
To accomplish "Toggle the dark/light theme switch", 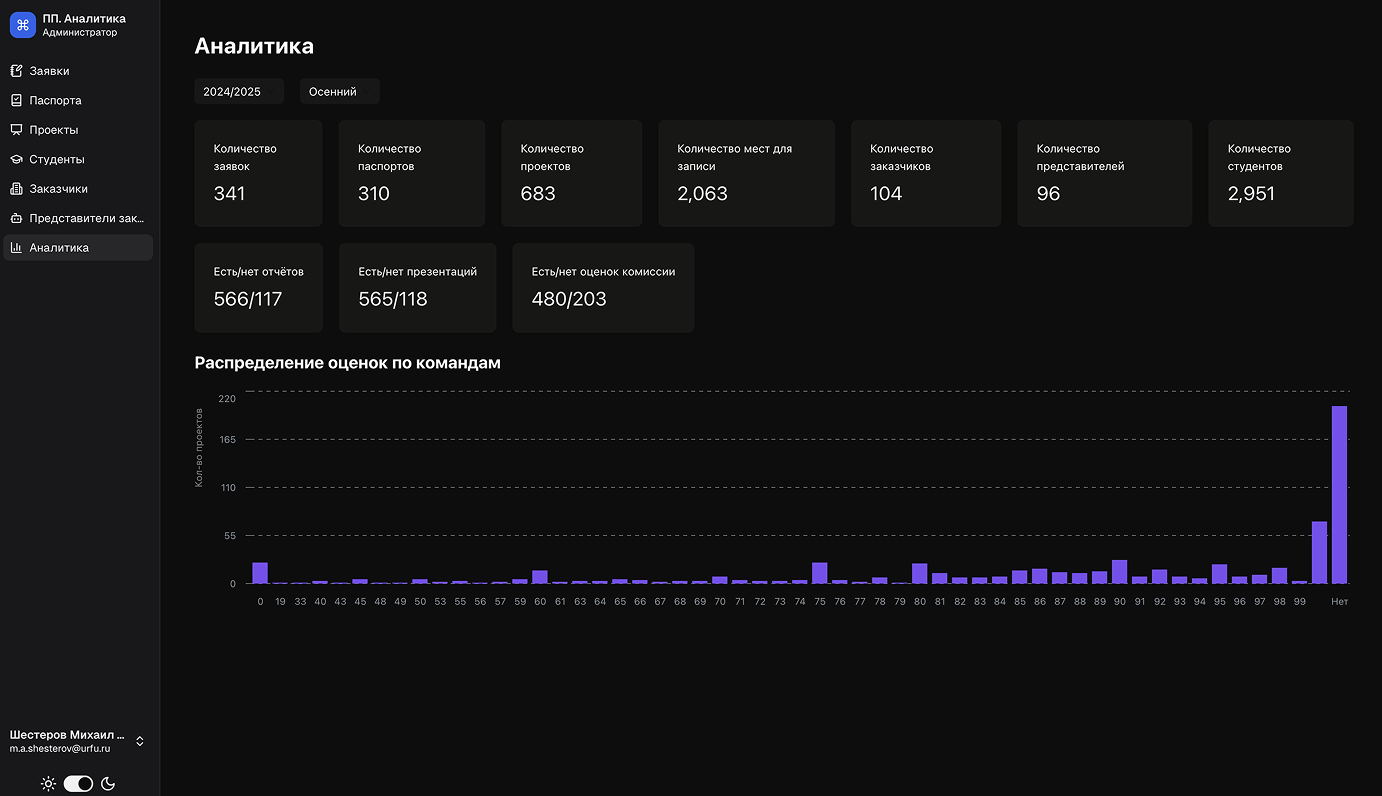I will (x=78, y=784).
